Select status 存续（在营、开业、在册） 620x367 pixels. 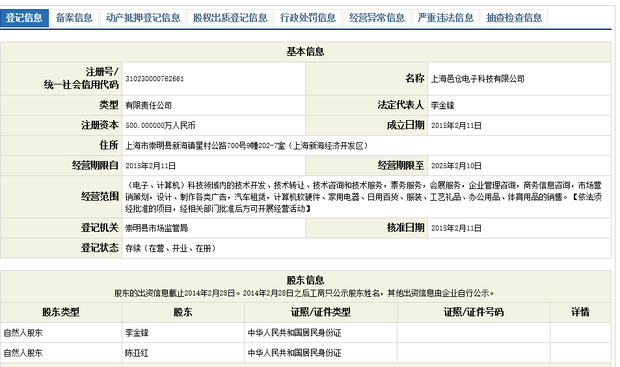[170, 248]
